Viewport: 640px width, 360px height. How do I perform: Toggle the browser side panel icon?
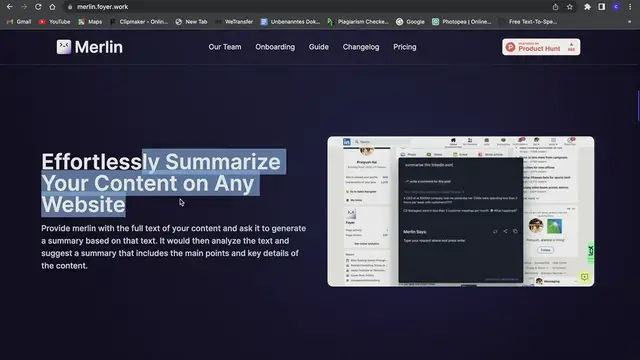602,7
